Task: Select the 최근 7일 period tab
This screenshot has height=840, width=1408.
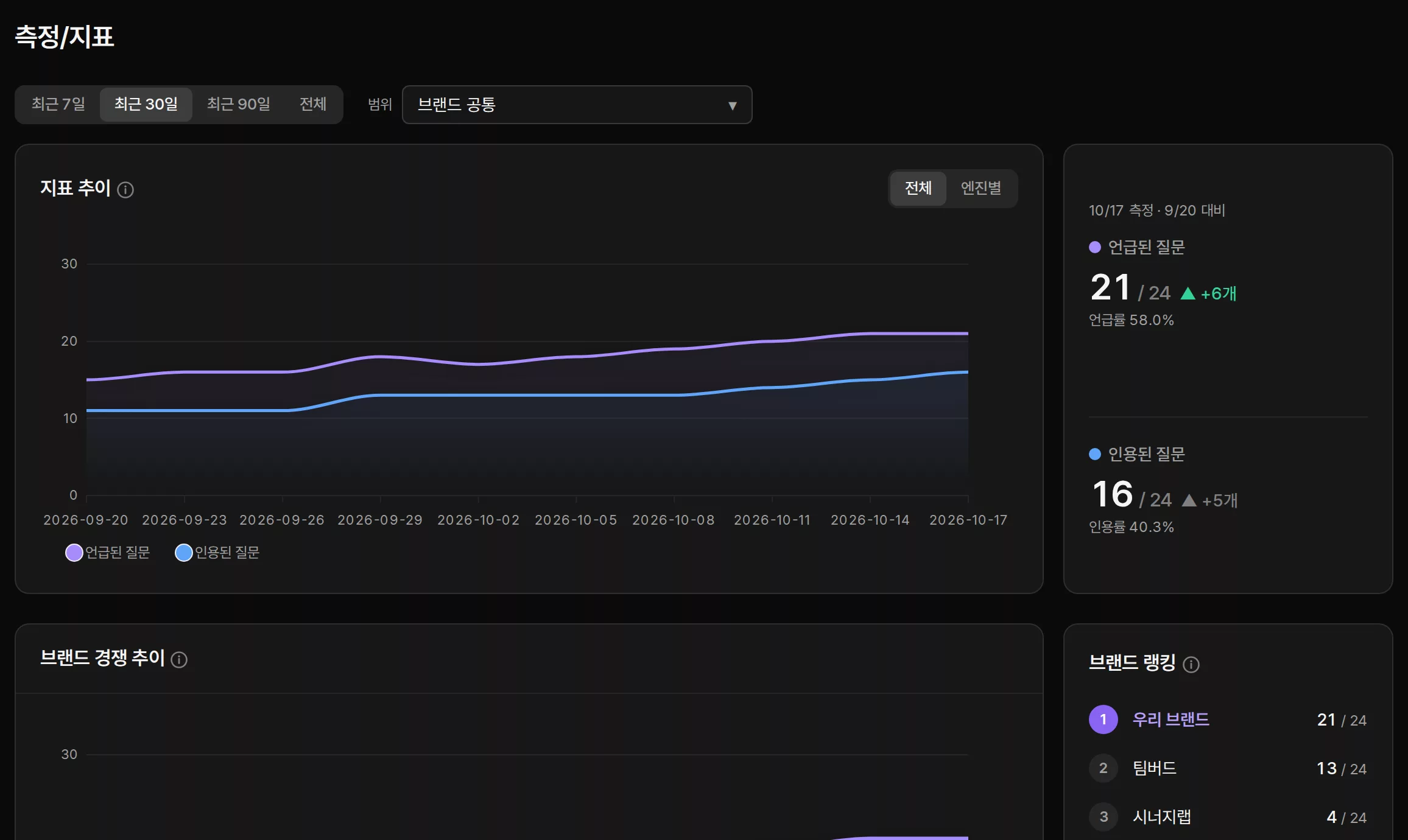Action: point(58,104)
